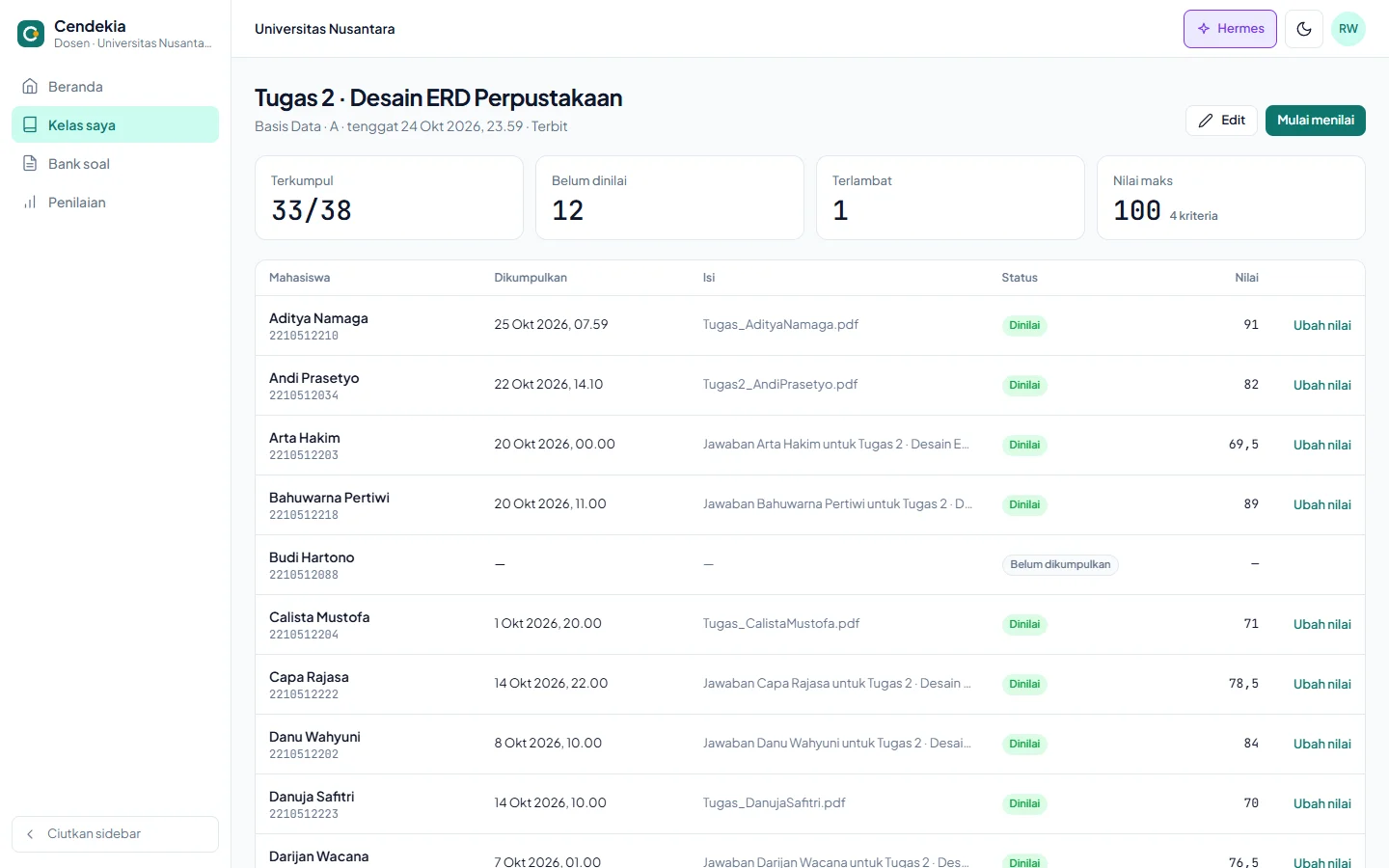
Task: Click Ubah nilai for Danu Wahyuni
Action: [1321, 744]
